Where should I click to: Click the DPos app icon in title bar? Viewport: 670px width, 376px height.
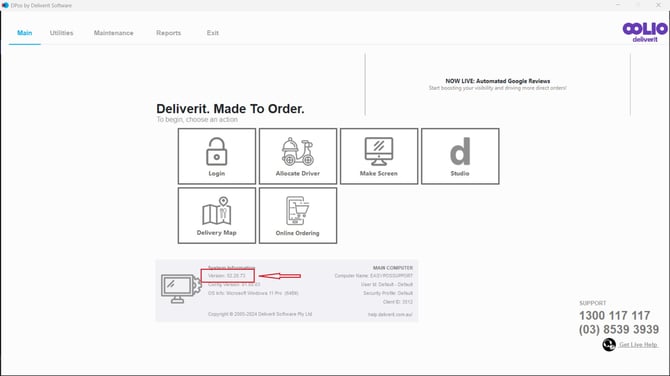(5, 5)
